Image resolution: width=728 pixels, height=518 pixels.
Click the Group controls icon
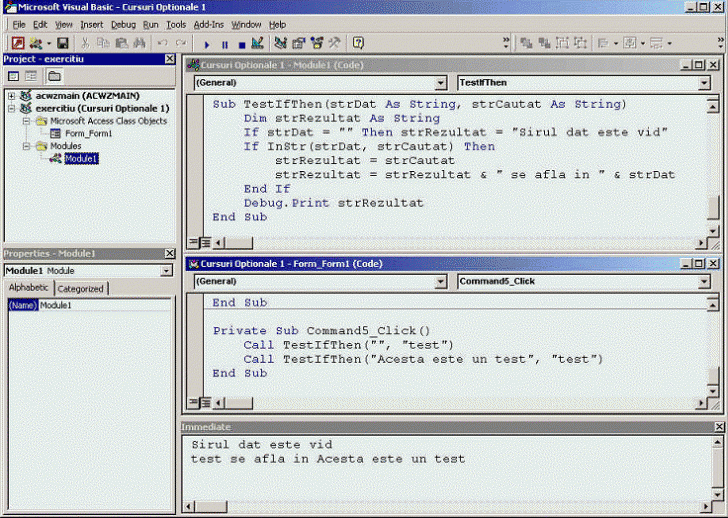(x=562, y=43)
